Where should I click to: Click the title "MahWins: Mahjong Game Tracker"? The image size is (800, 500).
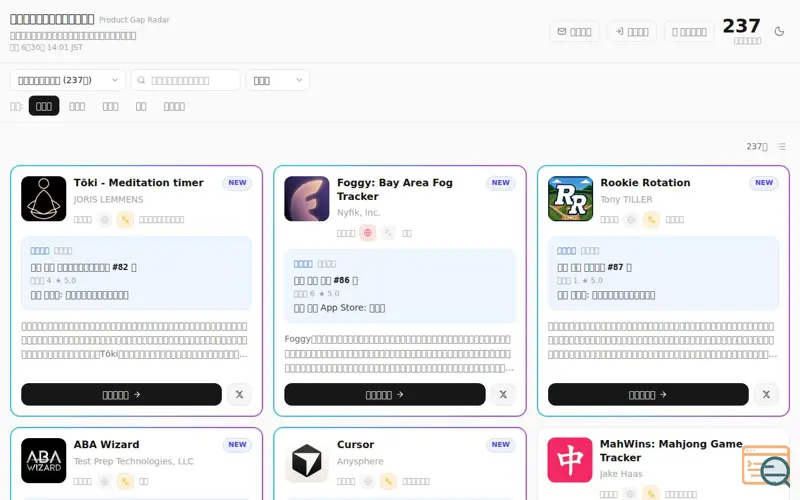tap(671, 451)
